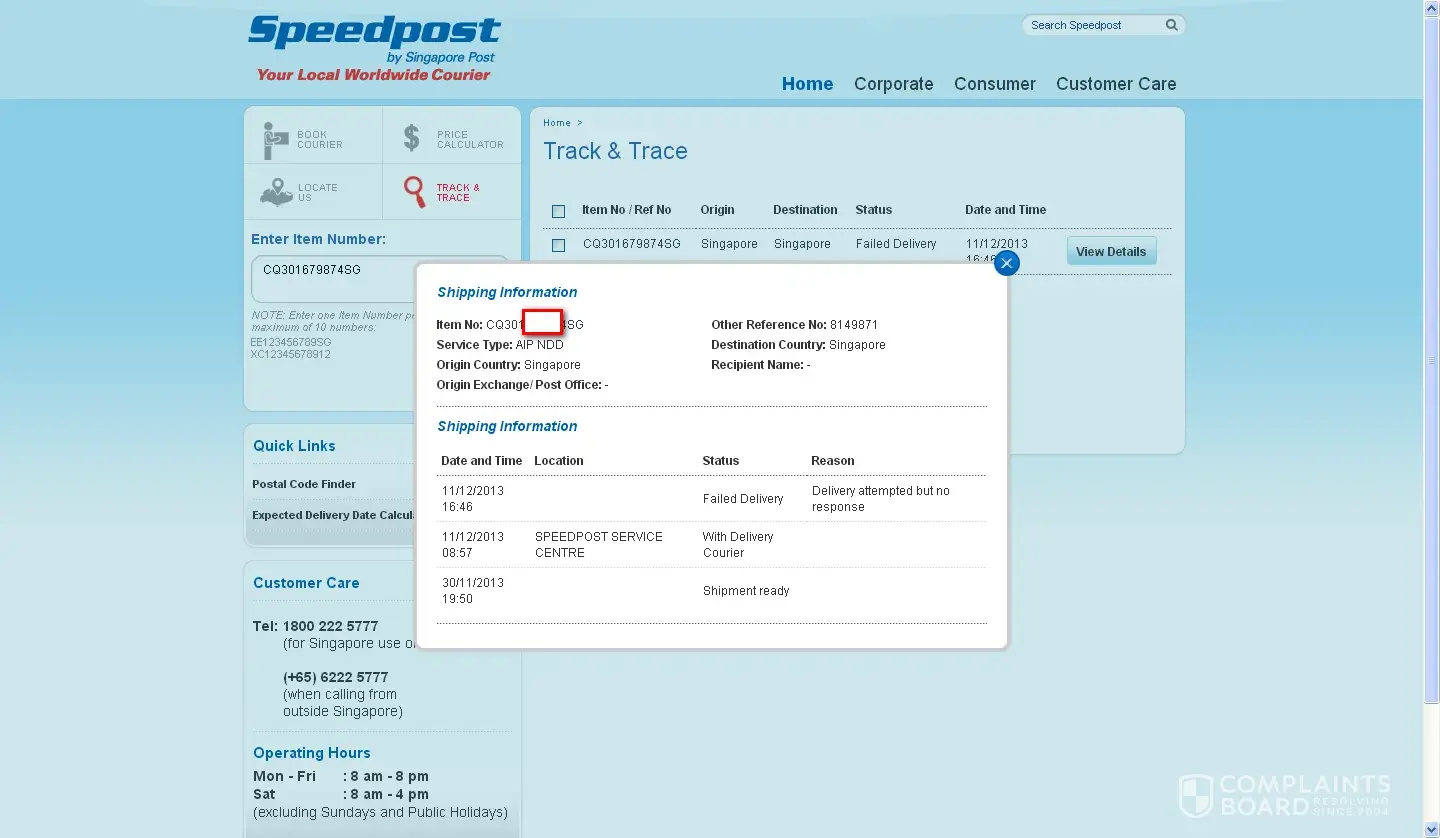The image size is (1440, 838).
Task: Click the 30/11/2013 19:50 date entry
Action: point(472,591)
